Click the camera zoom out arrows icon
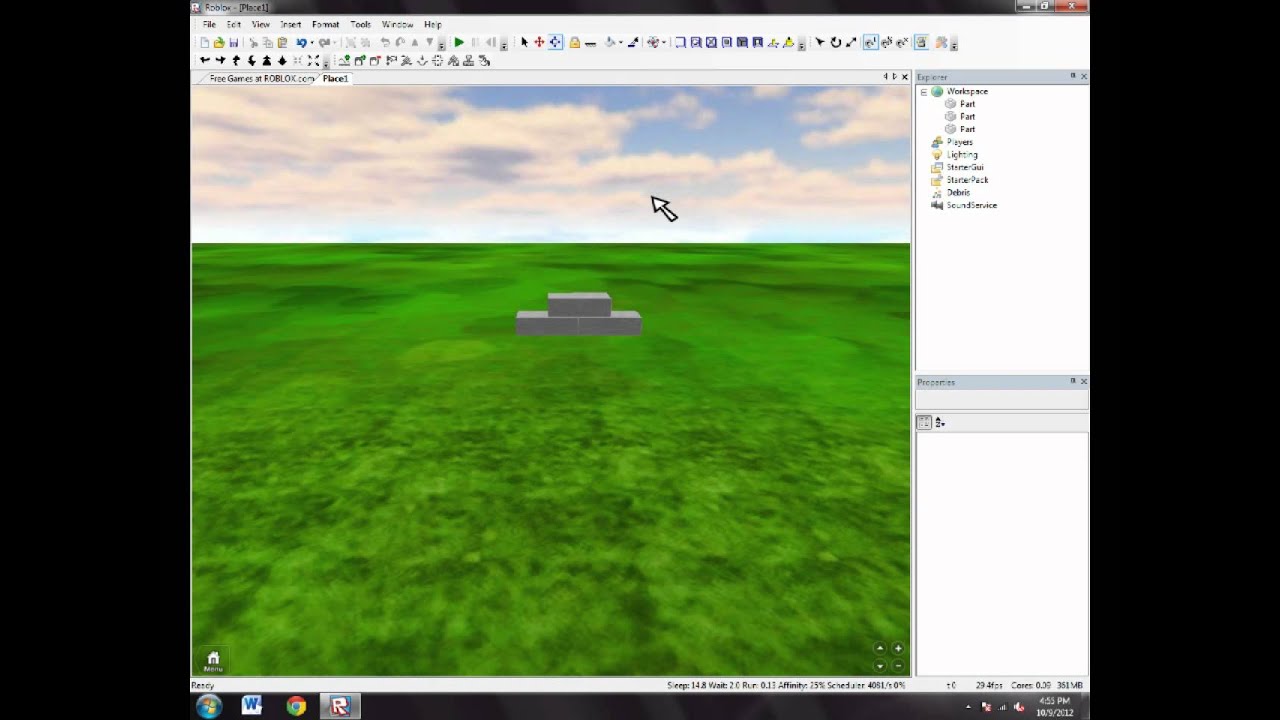 point(313,61)
